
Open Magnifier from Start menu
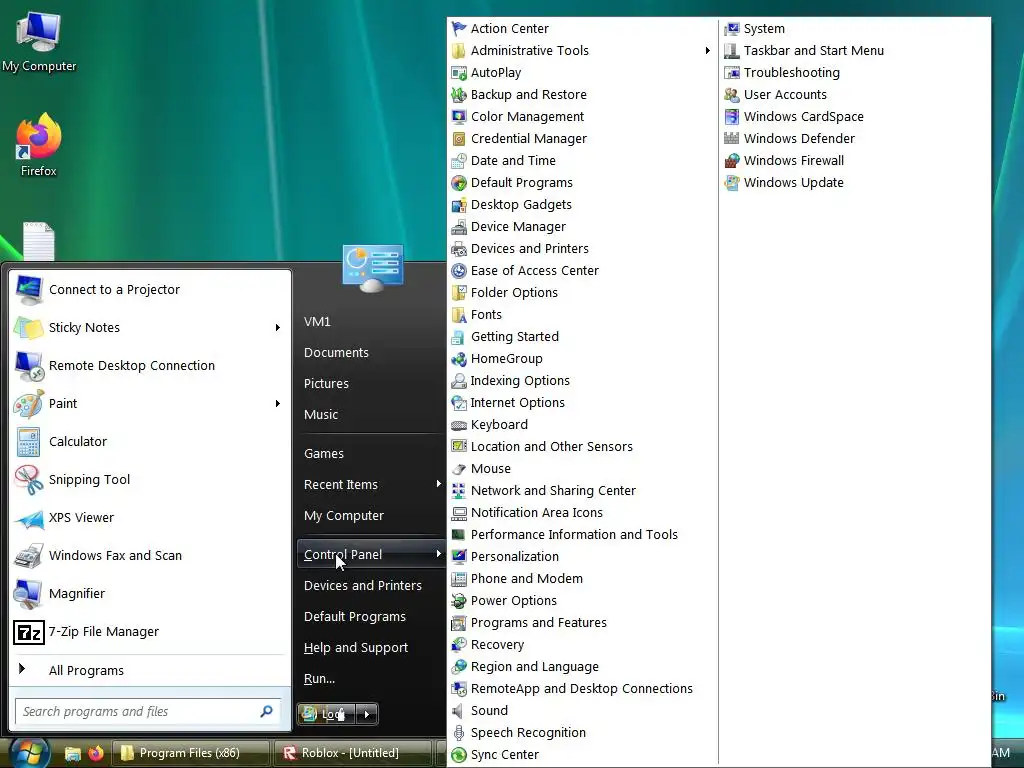tap(150, 594)
